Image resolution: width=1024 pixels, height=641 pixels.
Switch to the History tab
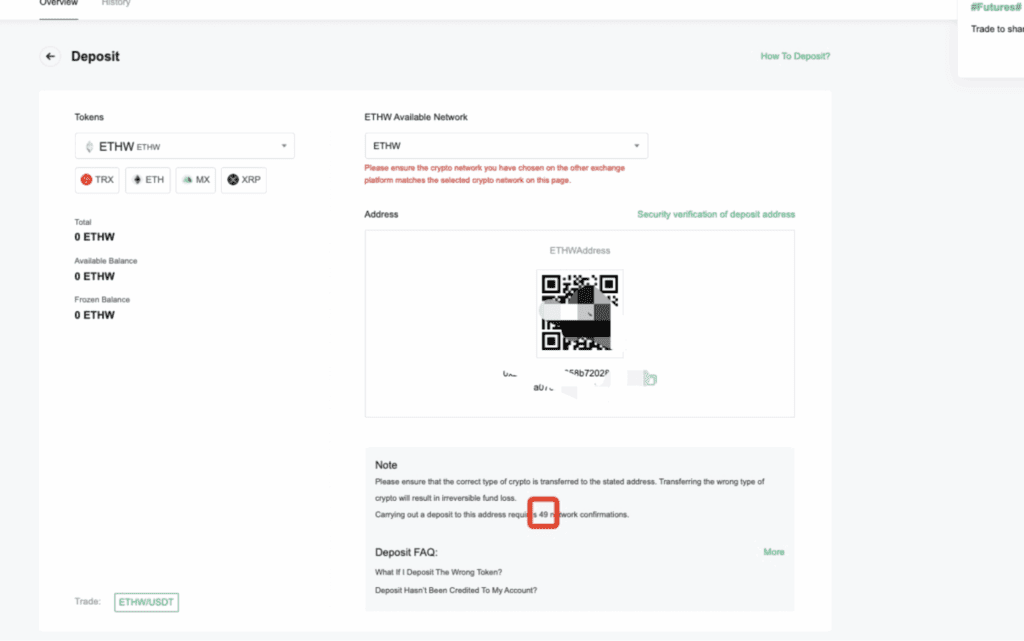point(116,4)
